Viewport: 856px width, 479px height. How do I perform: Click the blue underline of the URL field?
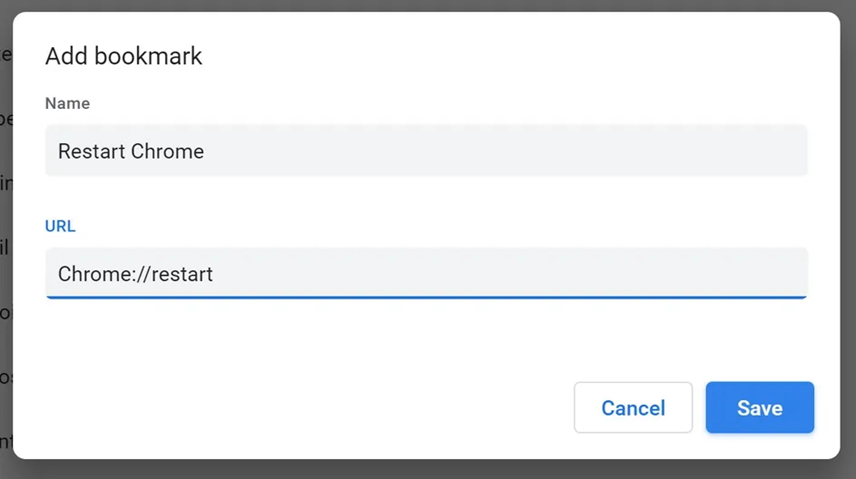426,298
